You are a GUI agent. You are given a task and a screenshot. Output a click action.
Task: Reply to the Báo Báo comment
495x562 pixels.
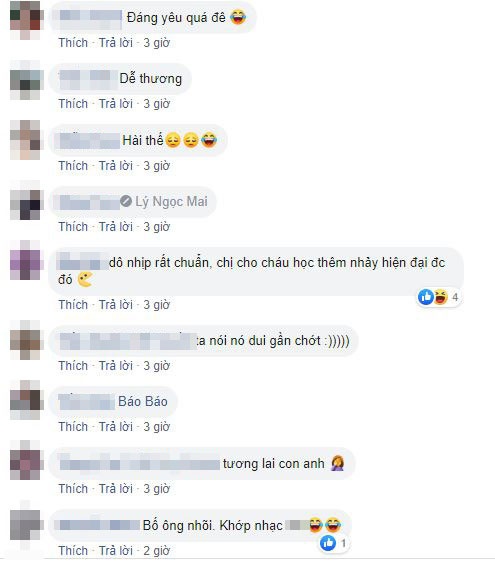116,427
